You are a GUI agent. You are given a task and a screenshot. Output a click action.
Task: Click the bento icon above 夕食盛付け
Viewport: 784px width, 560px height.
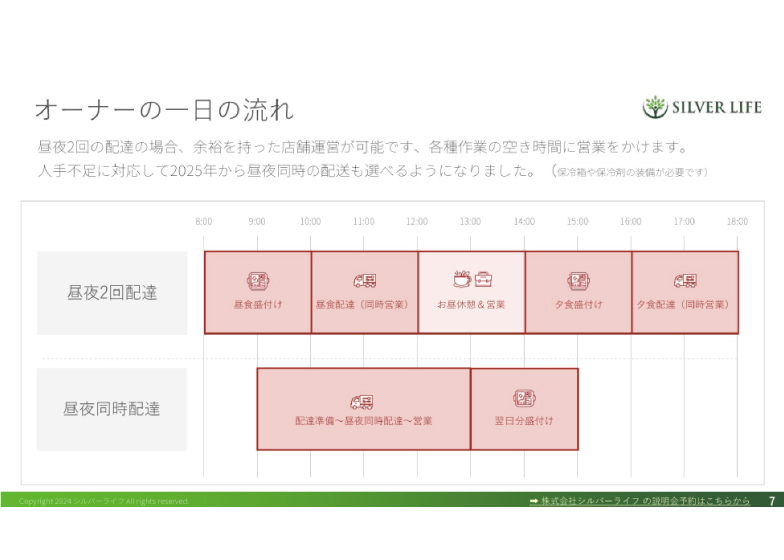[578, 281]
